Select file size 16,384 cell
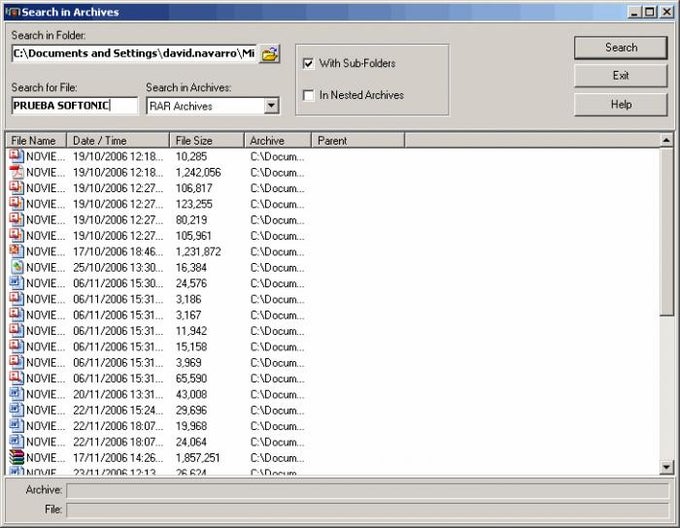Screen dimensions: 680x528 point(191,267)
